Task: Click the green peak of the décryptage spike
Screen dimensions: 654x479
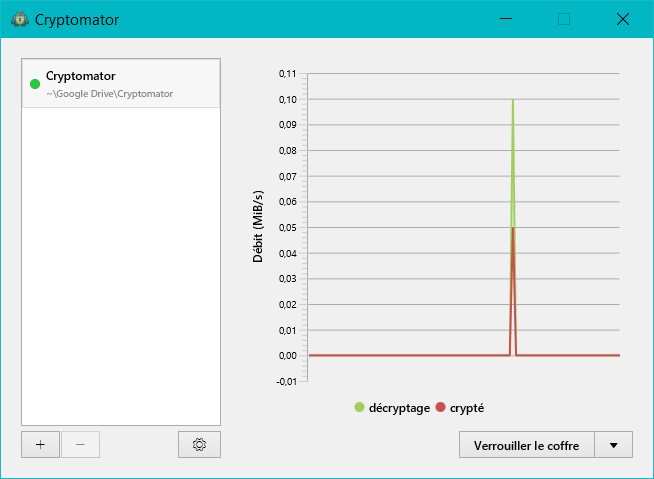Action: [x=513, y=101]
